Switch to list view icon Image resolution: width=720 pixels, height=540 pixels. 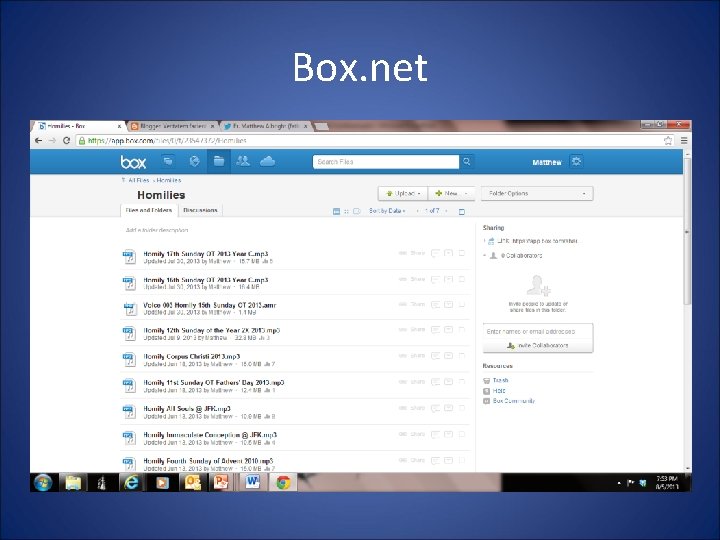tap(336, 211)
